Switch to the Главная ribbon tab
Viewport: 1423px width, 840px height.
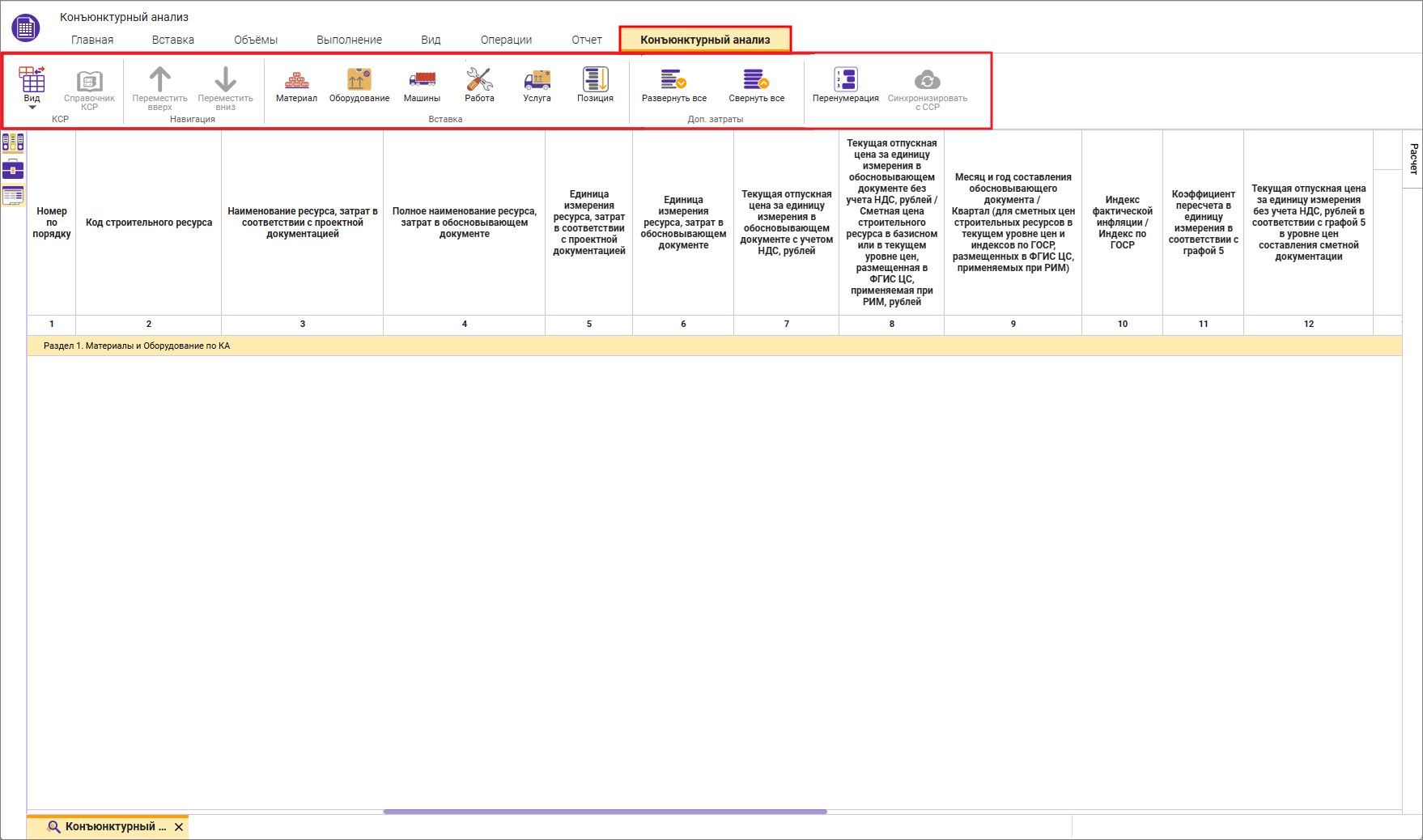point(92,40)
